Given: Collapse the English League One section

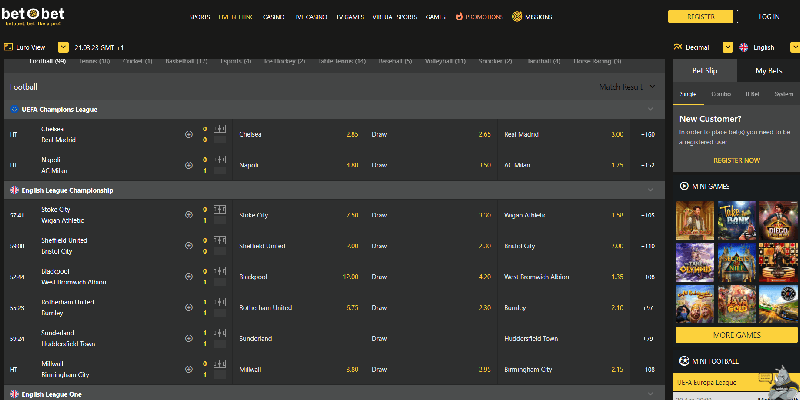Looking at the screenshot, I should [x=651, y=394].
